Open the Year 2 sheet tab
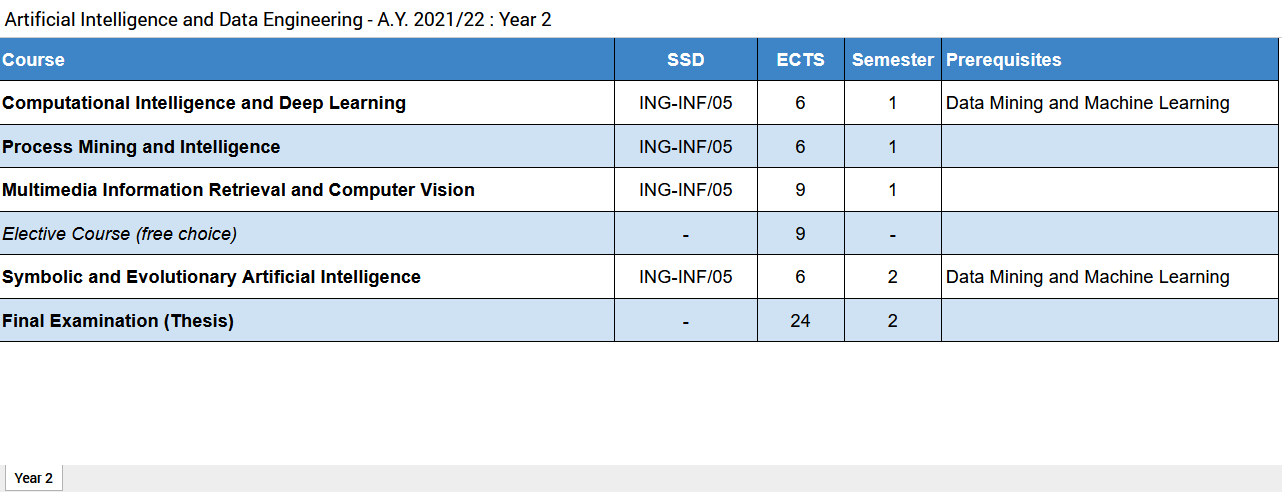Image resolution: width=1282 pixels, height=492 pixels. pos(33,478)
